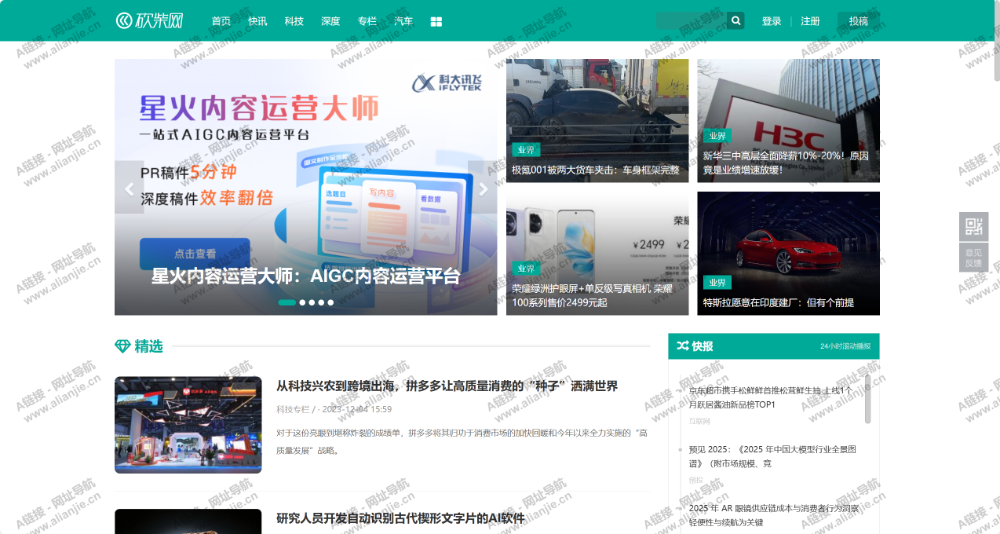Screen dimensions: 1000x534
Task: Click the search magnifier icon
Action: point(735,21)
